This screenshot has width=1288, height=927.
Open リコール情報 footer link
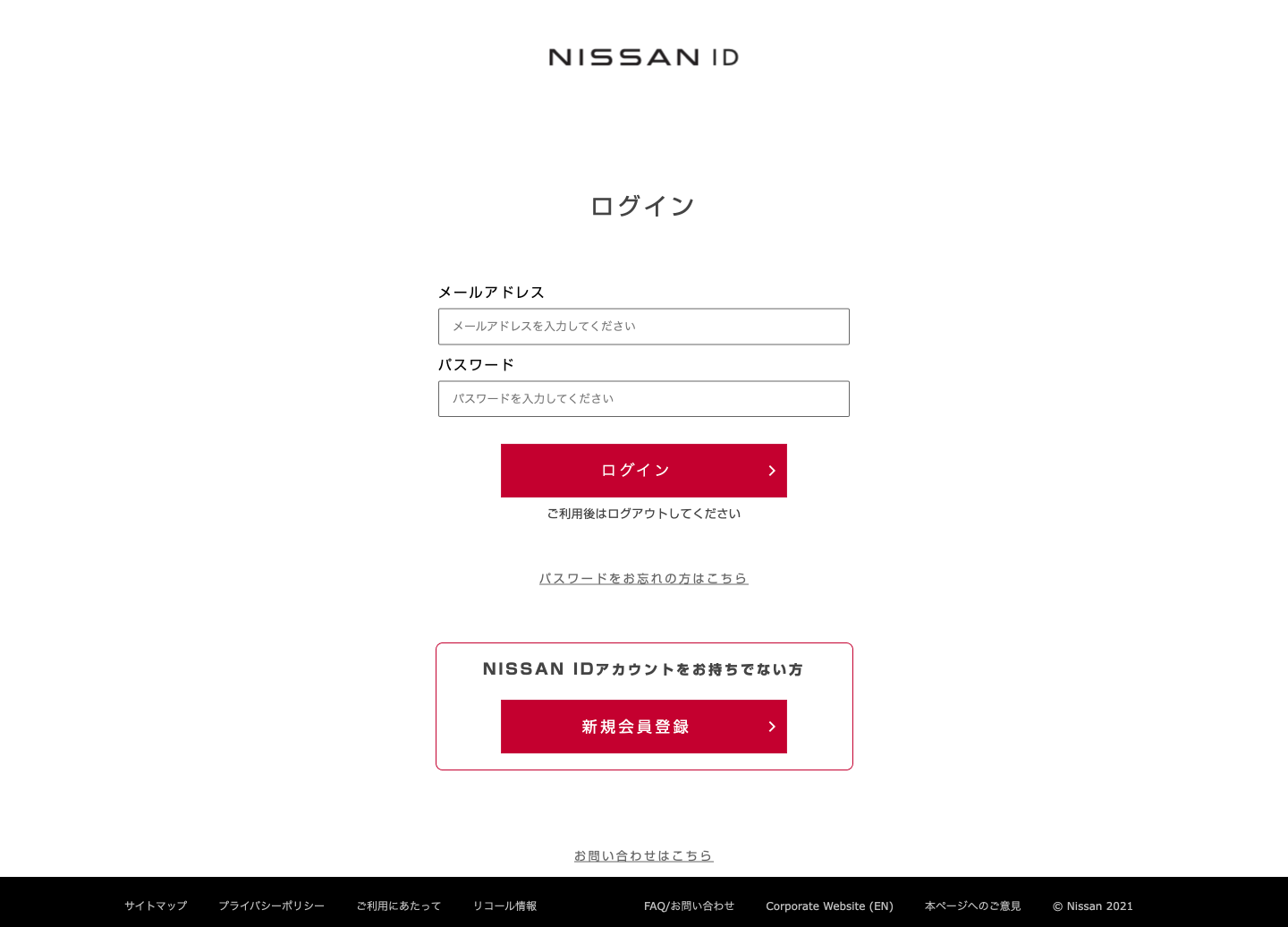pyautogui.click(x=504, y=906)
